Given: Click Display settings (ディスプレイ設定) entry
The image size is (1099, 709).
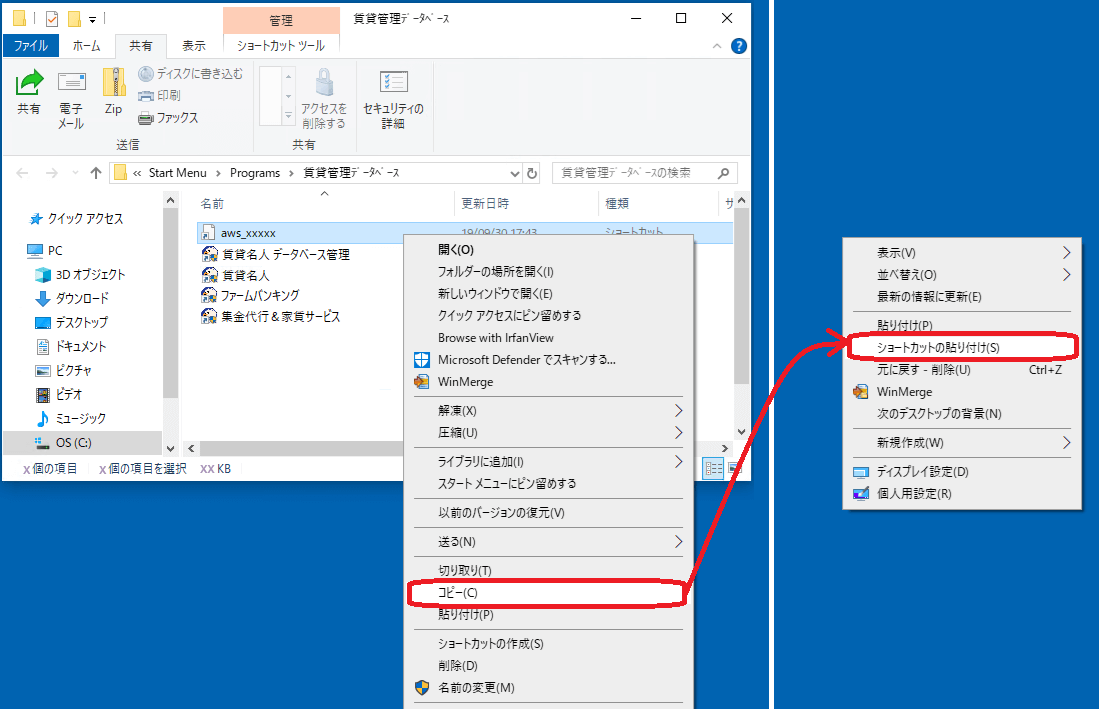Looking at the screenshot, I should [x=922, y=471].
